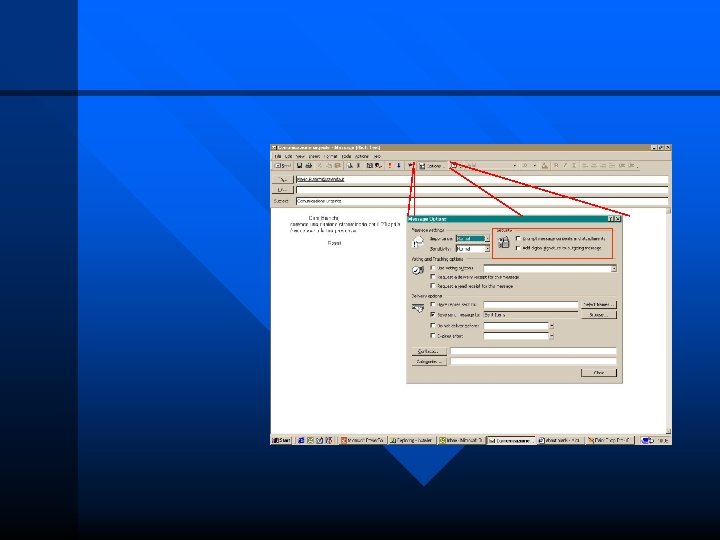Click the Send button in the toolbar
720x540 pixels.
tap(283, 166)
